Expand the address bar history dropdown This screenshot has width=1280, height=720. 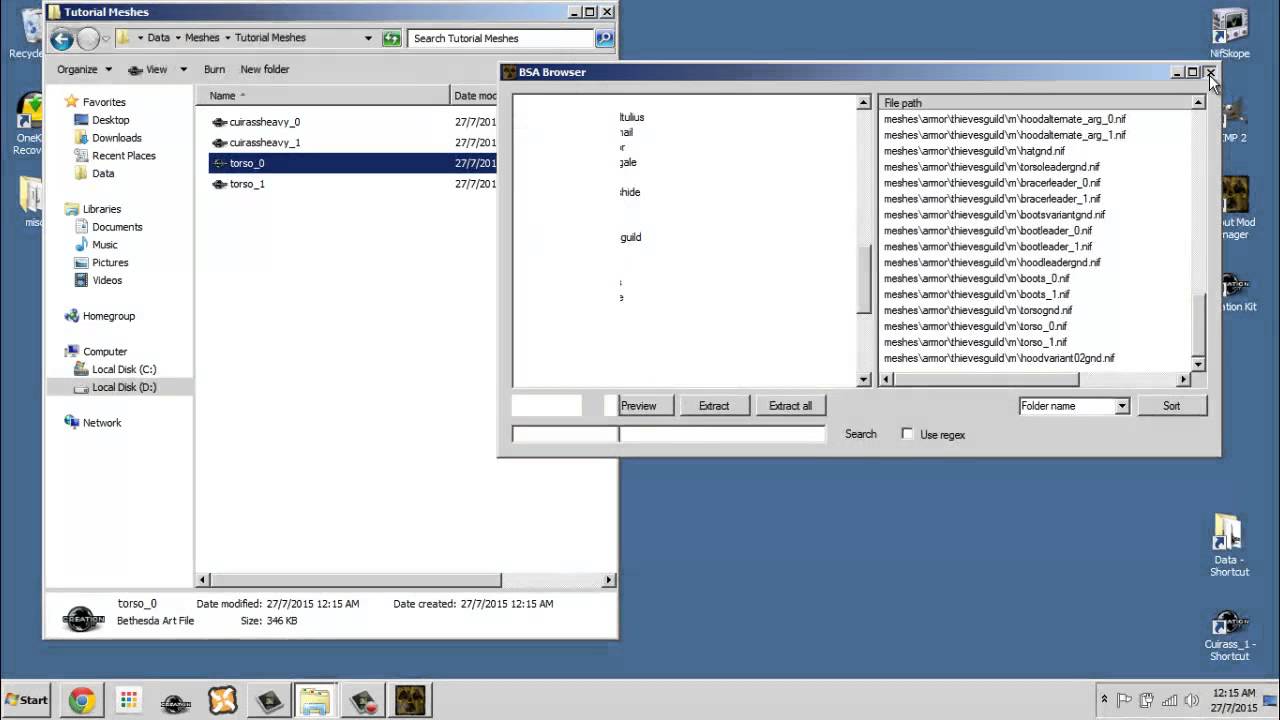click(x=368, y=39)
